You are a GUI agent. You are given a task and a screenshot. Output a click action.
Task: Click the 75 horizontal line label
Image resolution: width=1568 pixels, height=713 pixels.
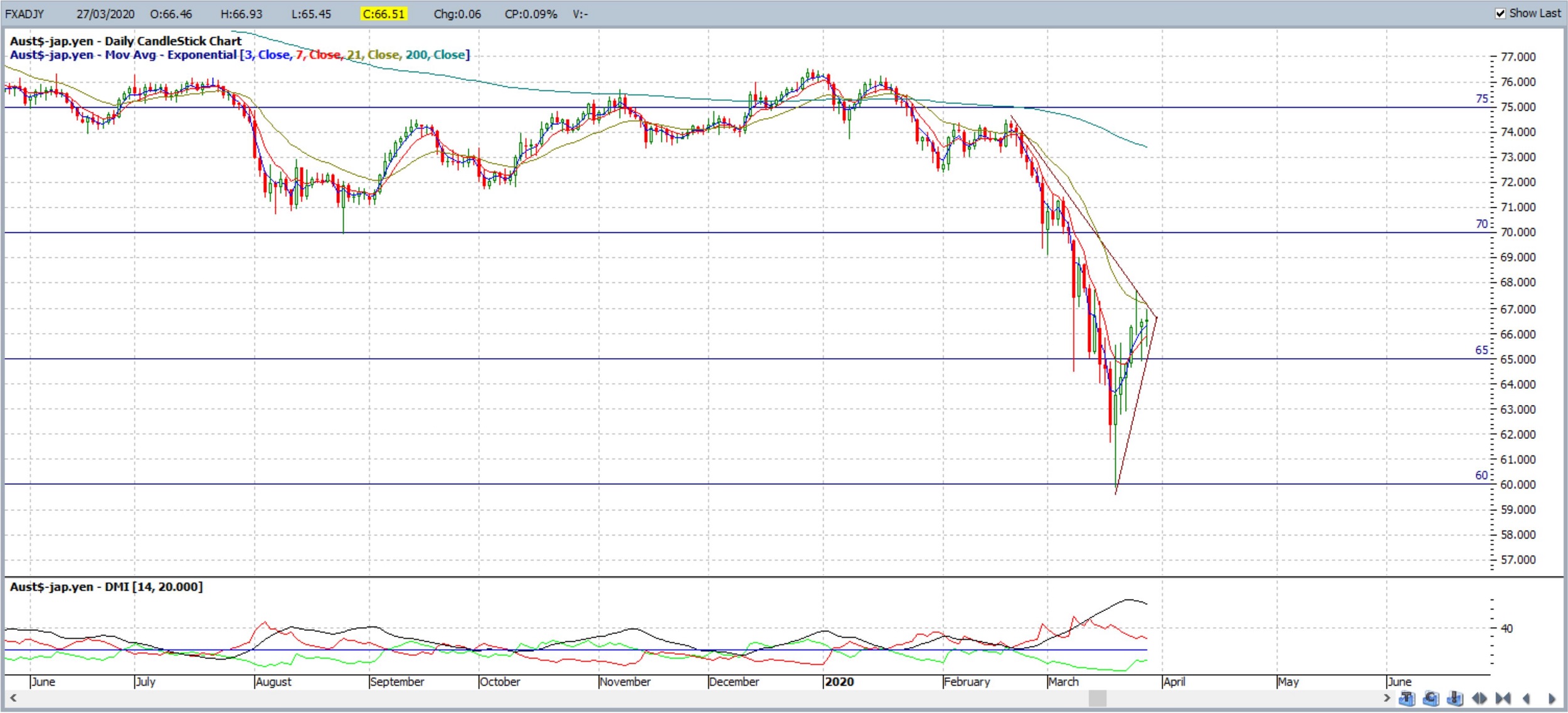[1481, 98]
